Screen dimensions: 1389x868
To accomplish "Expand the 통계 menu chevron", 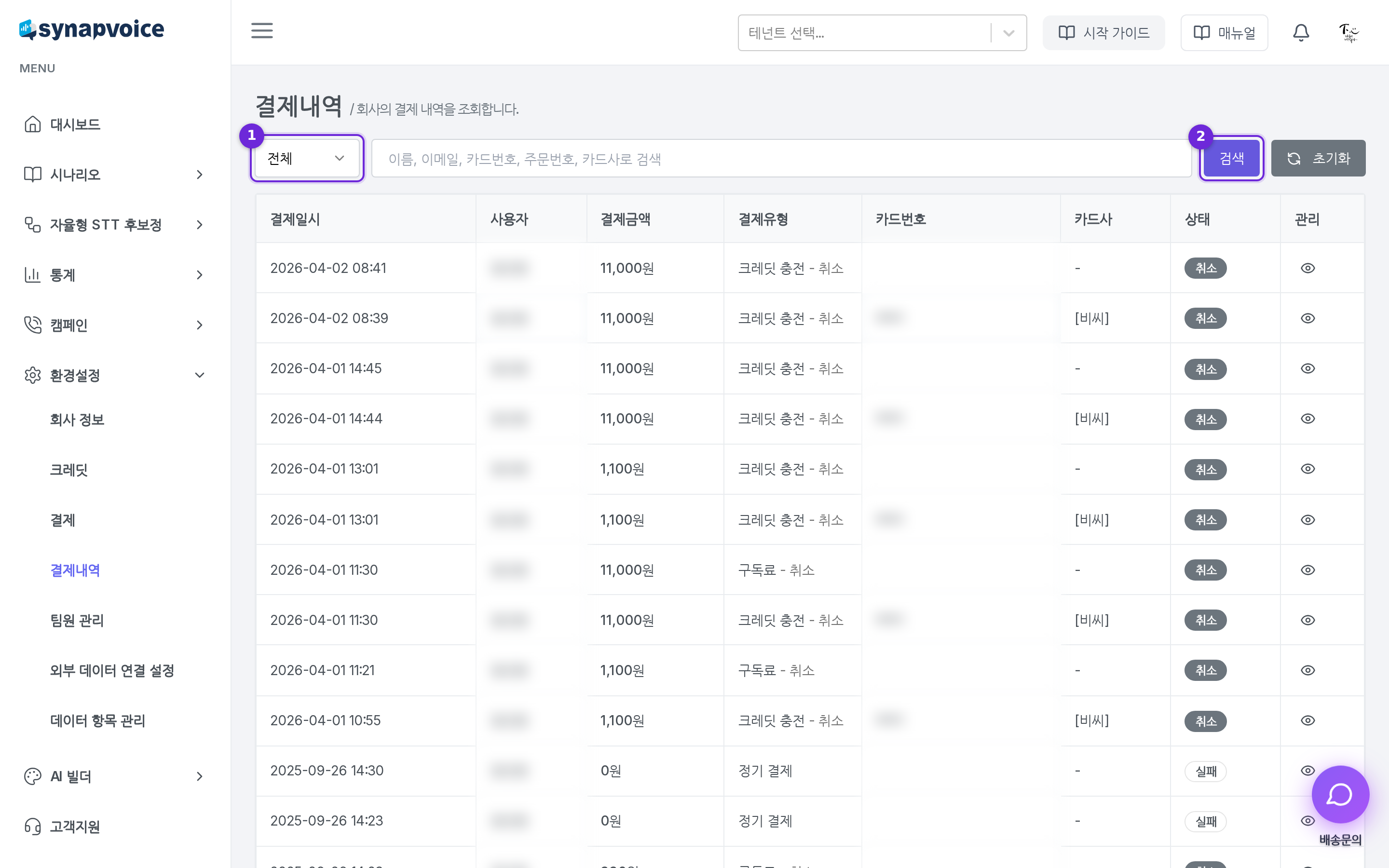I will pos(199,275).
